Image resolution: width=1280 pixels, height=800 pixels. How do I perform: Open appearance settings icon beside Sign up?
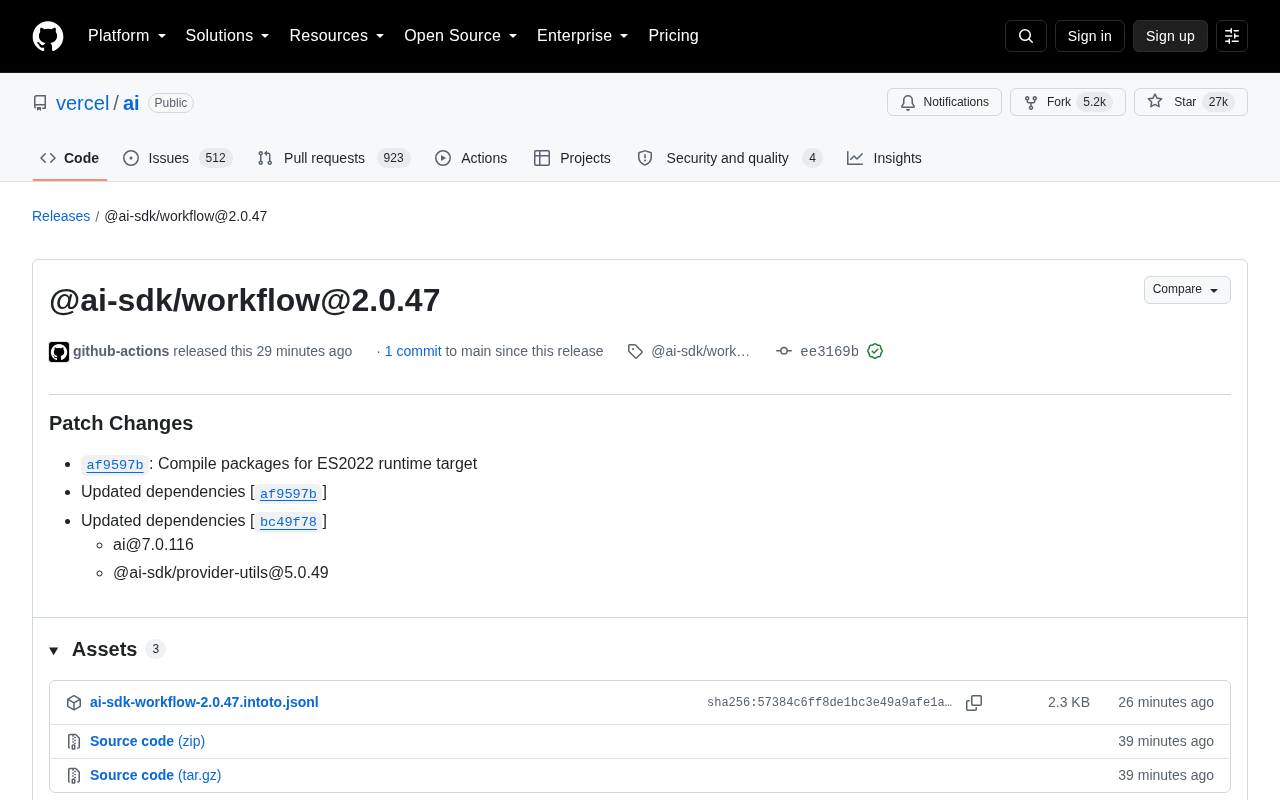pyautogui.click(x=1232, y=36)
